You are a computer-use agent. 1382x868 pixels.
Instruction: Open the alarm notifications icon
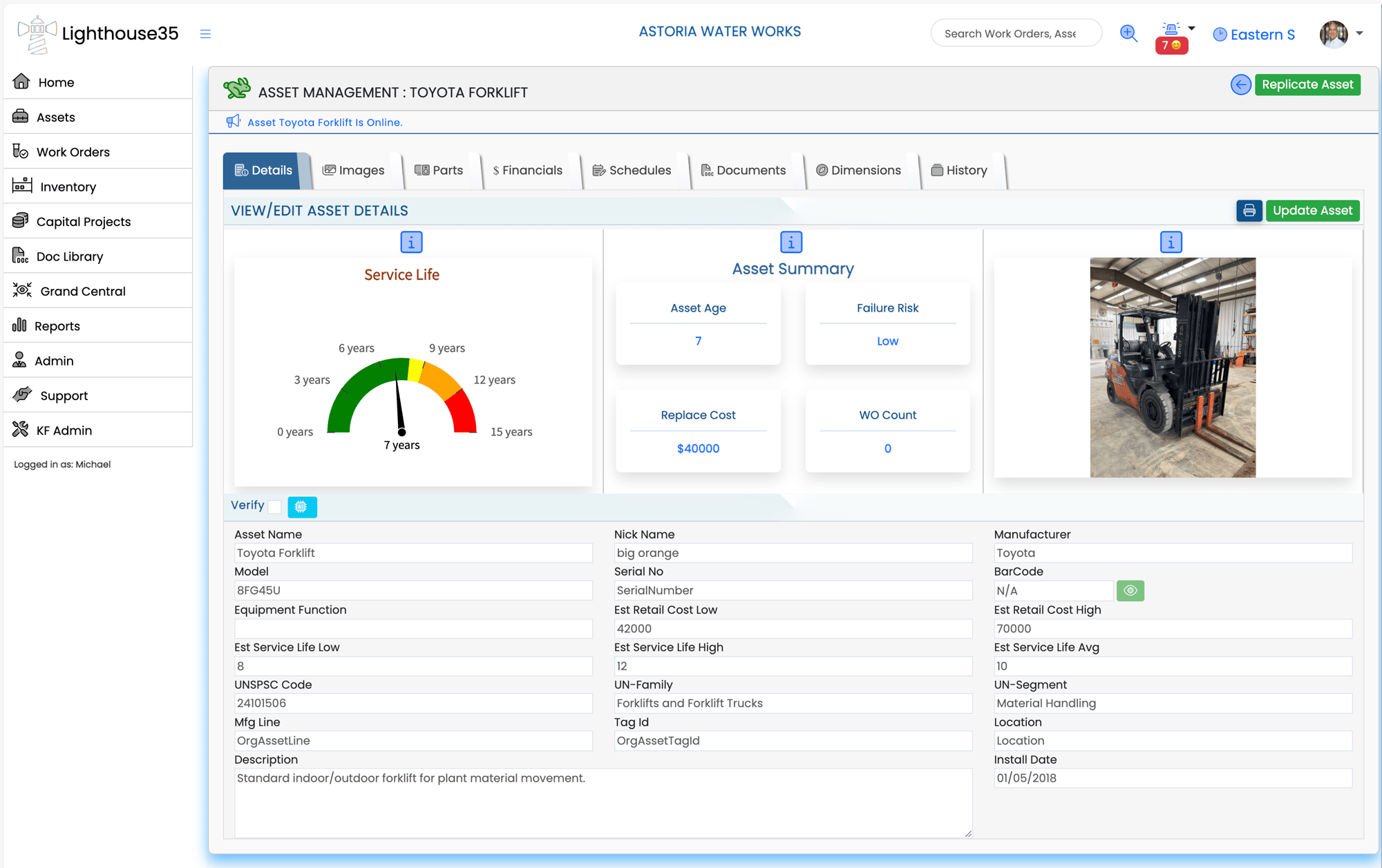click(x=1171, y=28)
